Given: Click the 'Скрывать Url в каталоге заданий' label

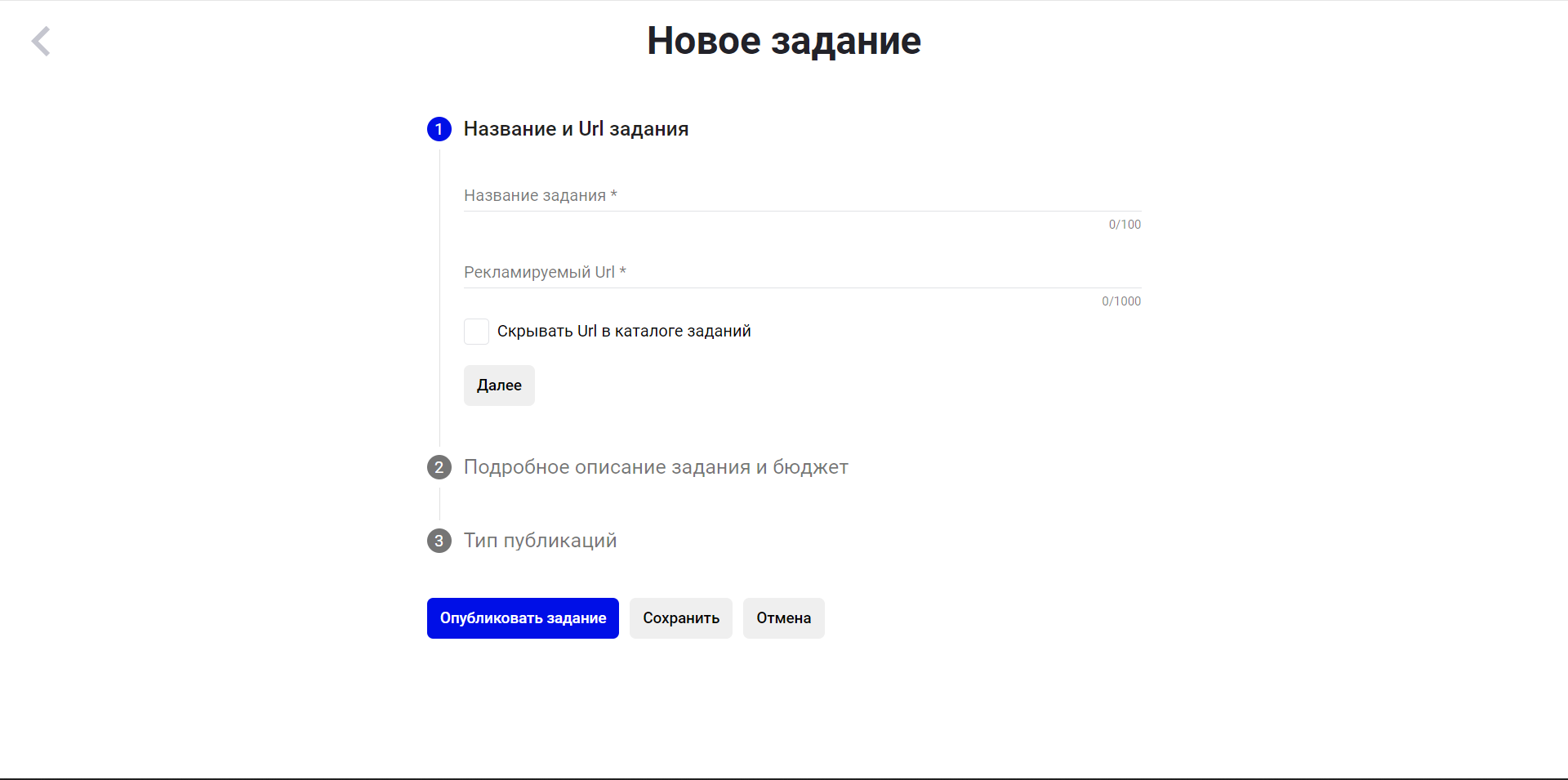Looking at the screenshot, I should point(624,331).
